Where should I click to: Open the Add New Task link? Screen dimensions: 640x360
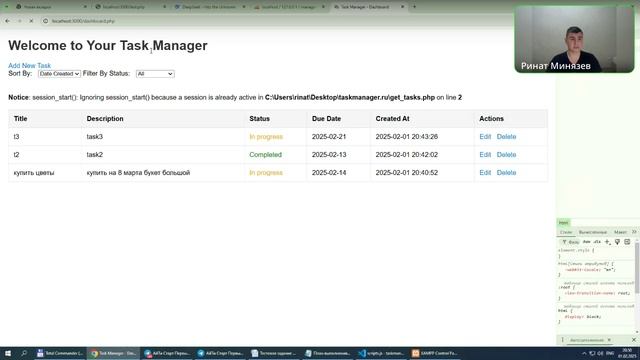tap(29, 65)
